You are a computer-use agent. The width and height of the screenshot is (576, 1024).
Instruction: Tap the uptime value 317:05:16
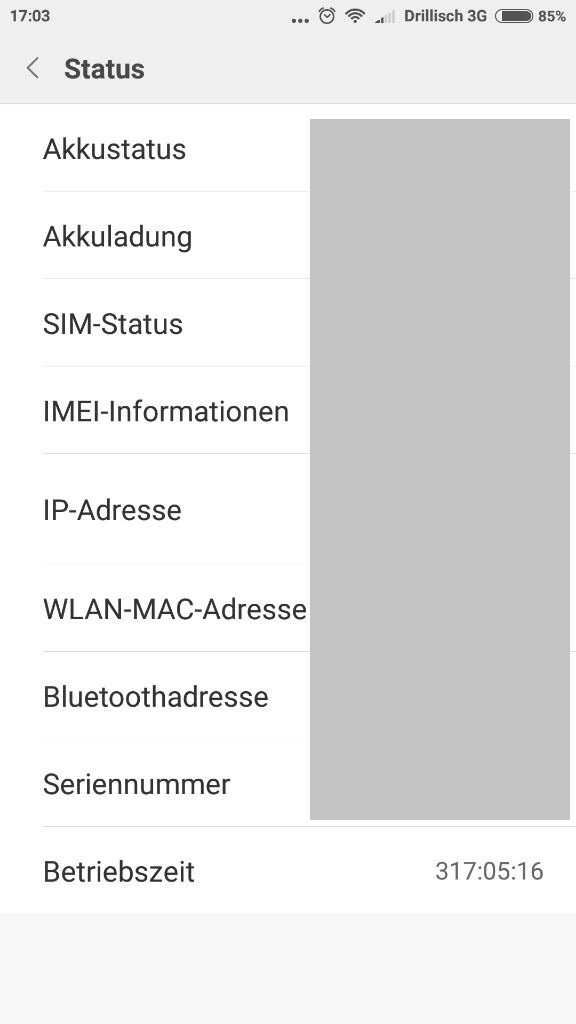coord(489,871)
